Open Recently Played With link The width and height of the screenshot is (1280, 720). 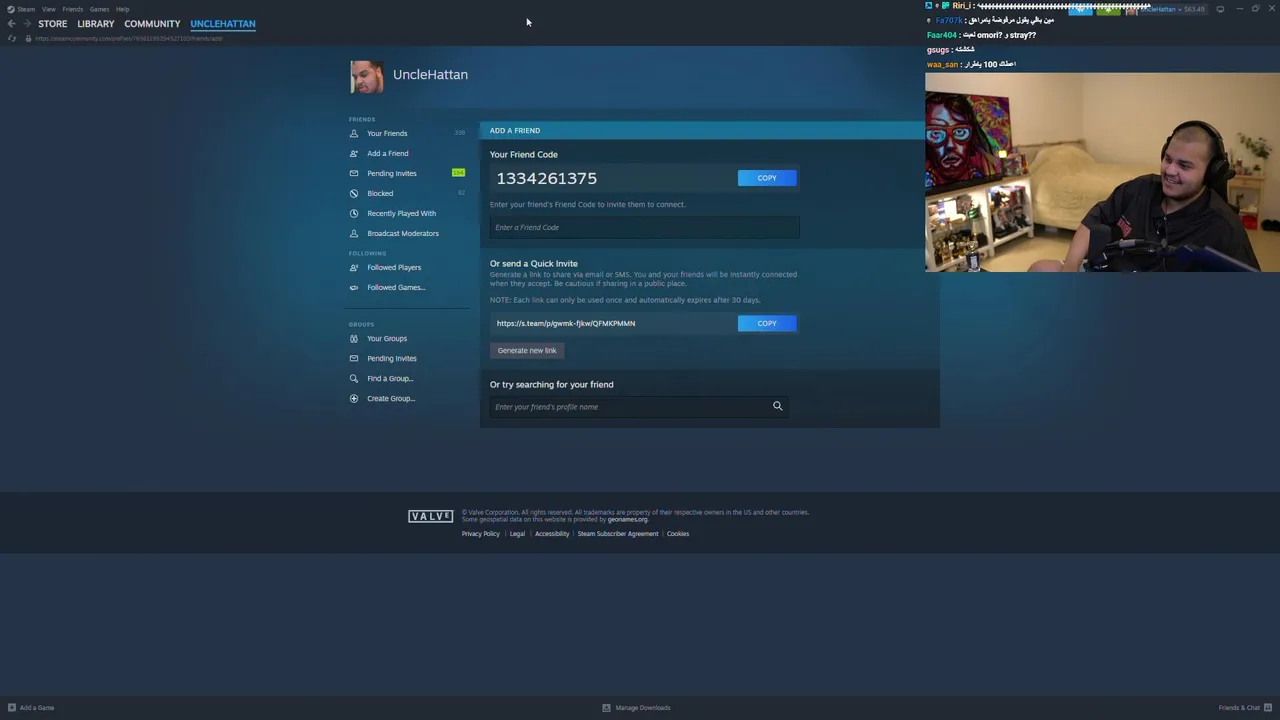click(401, 213)
